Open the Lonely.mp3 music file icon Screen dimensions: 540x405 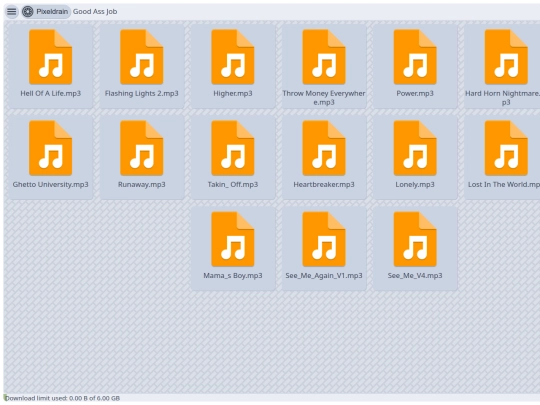[415, 148]
